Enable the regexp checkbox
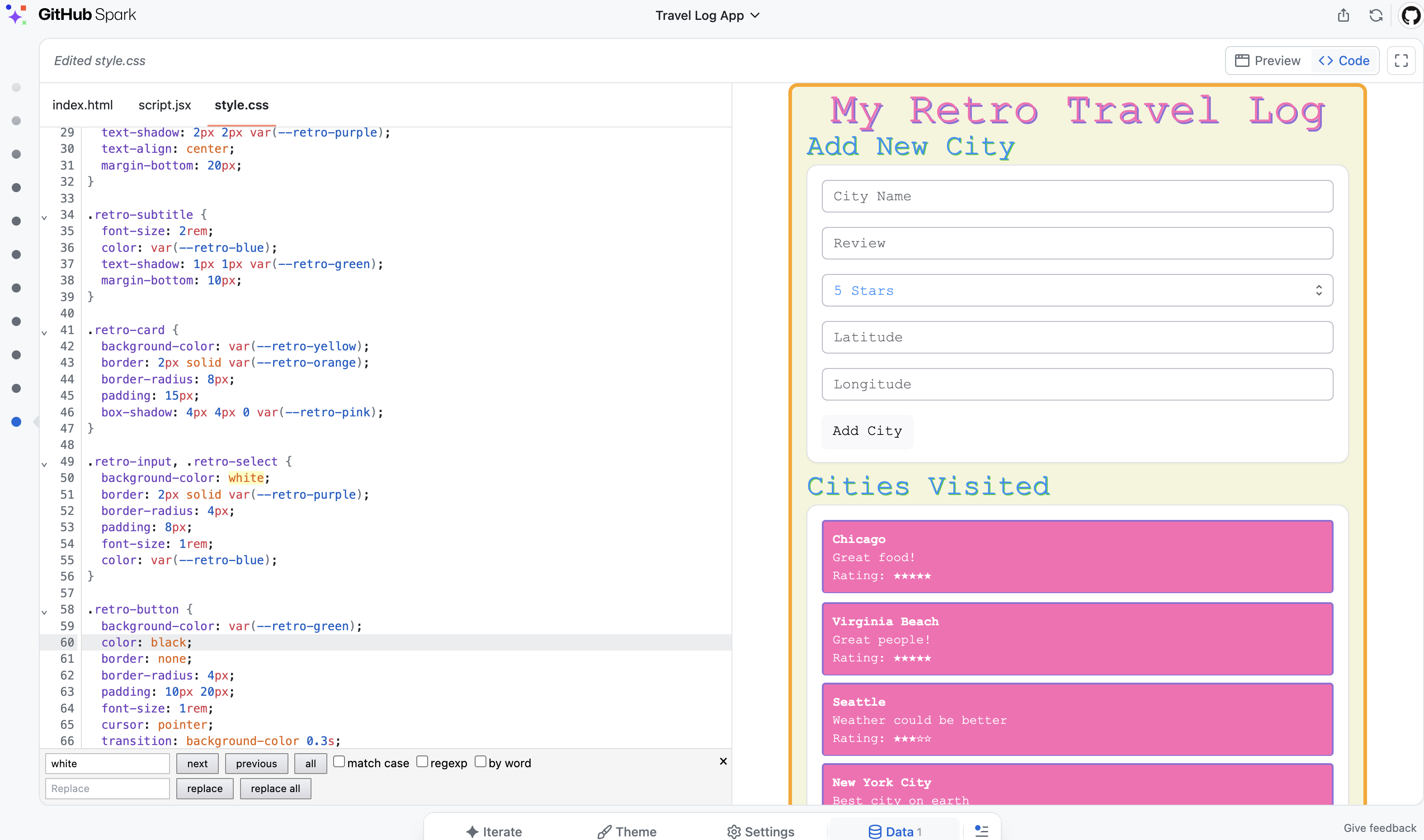This screenshot has width=1424, height=840. (422, 761)
